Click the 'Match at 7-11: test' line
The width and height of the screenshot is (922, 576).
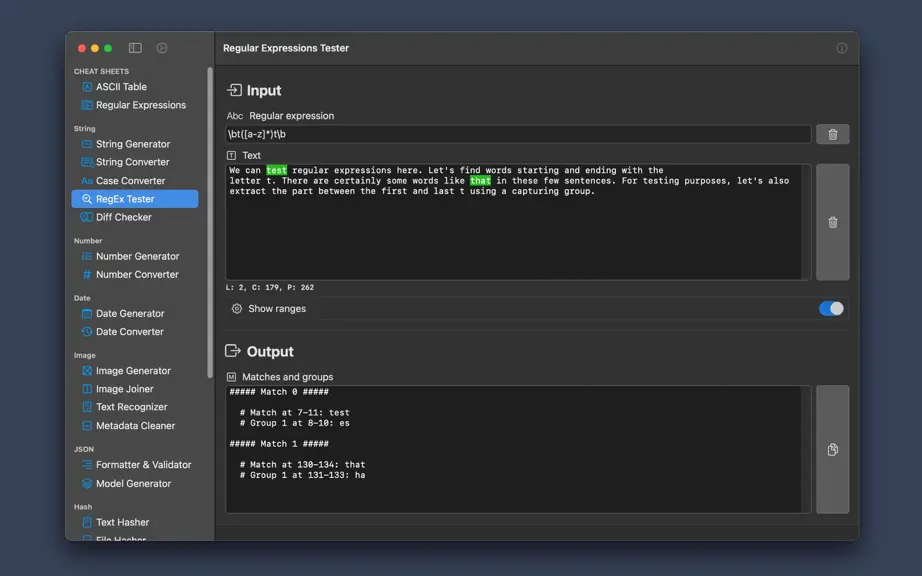pos(295,413)
